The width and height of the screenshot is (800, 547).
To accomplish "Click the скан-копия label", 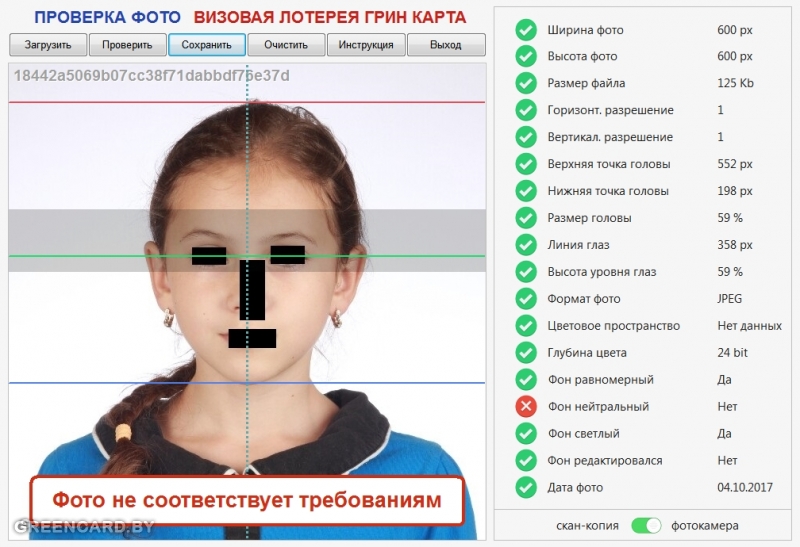I will 588,525.
